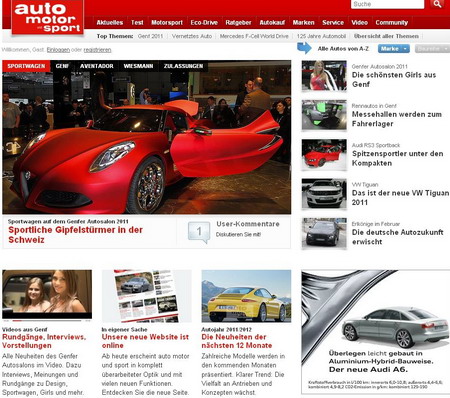Open VW Tiguan thumbnail
This screenshot has height=398, width=450.
click(324, 194)
